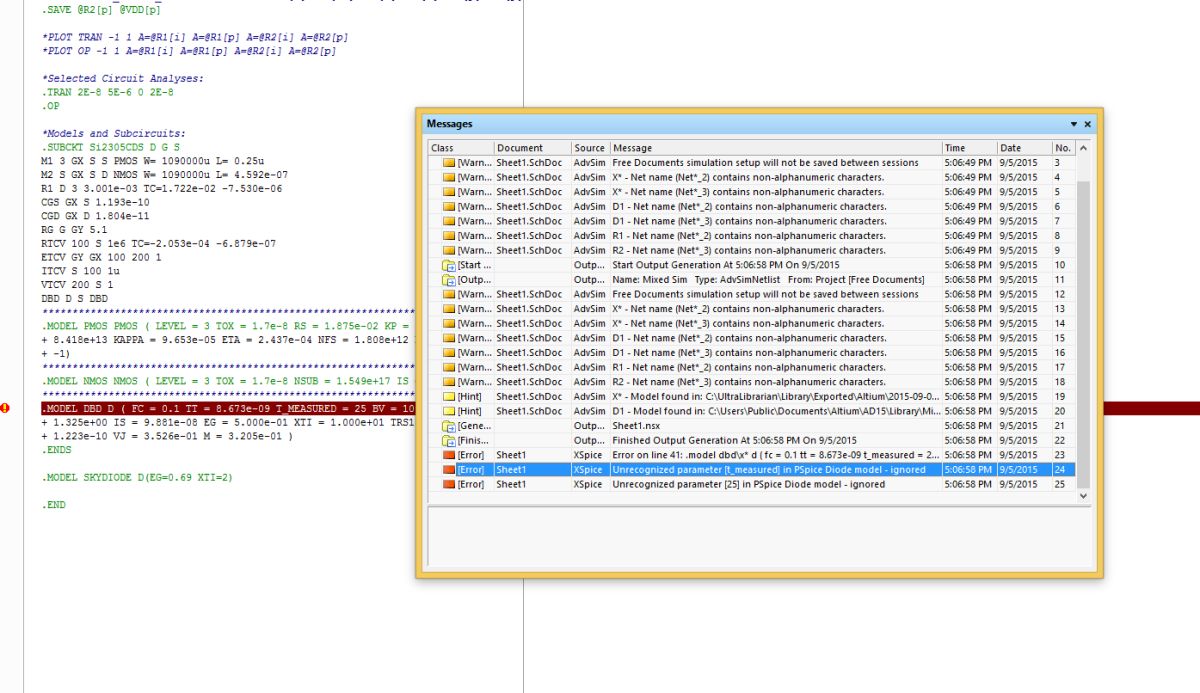The width and height of the screenshot is (1200, 693).
Task: Click the Messages list scroll up arrow
Action: [1084, 148]
